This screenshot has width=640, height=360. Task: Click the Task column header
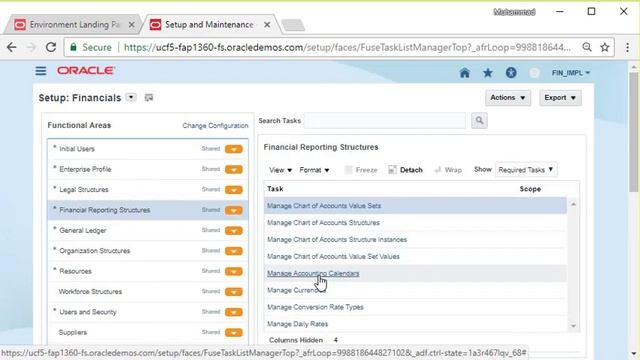(x=275, y=189)
